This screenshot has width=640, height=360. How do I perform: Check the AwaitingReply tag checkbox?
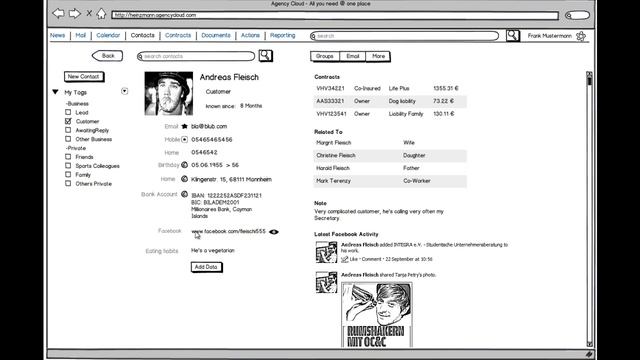[x=68, y=130]
